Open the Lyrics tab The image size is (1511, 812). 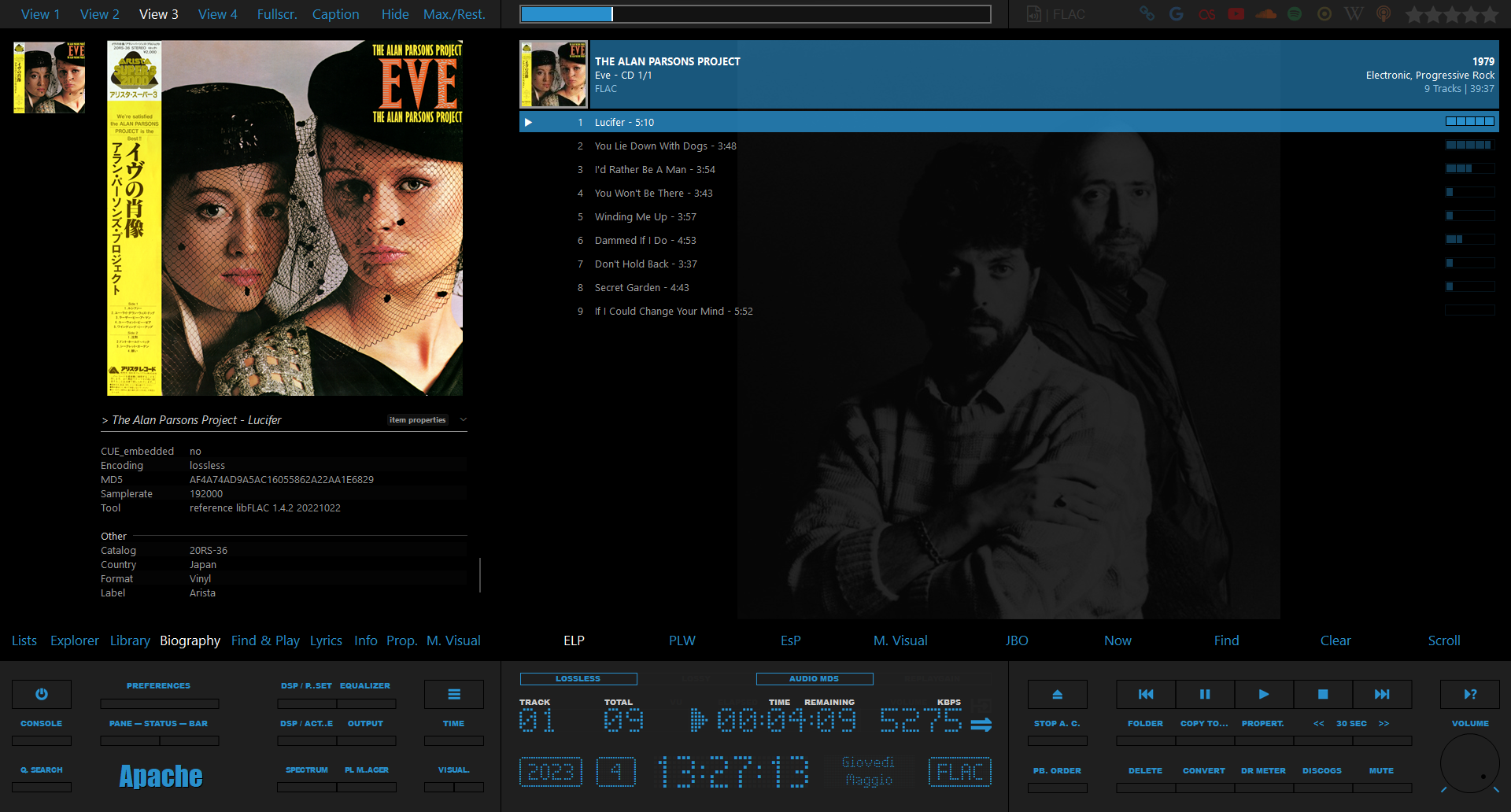[x=326, y=640]
